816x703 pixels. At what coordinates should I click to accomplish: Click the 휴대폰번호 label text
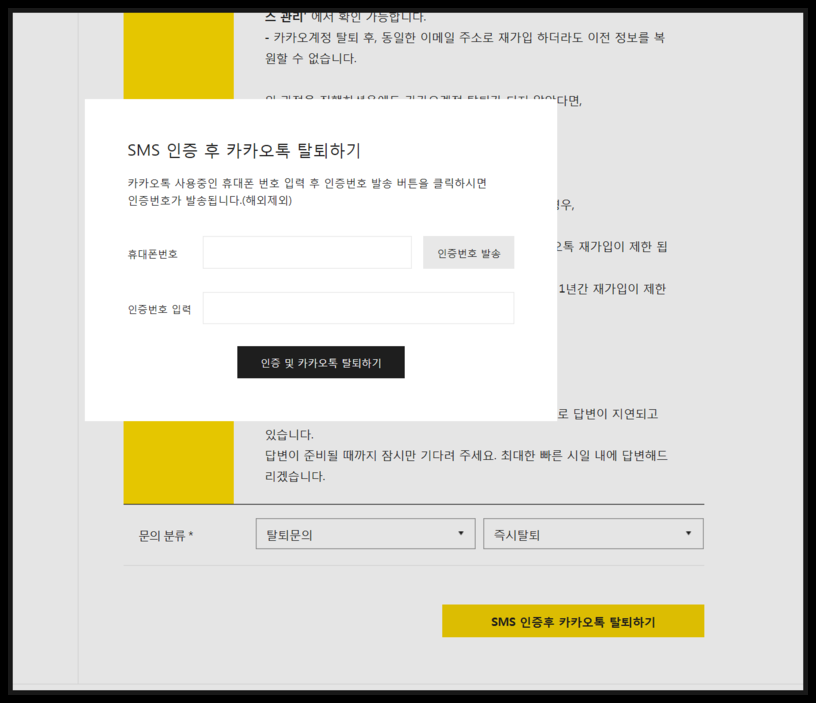[x=153, y=254]
